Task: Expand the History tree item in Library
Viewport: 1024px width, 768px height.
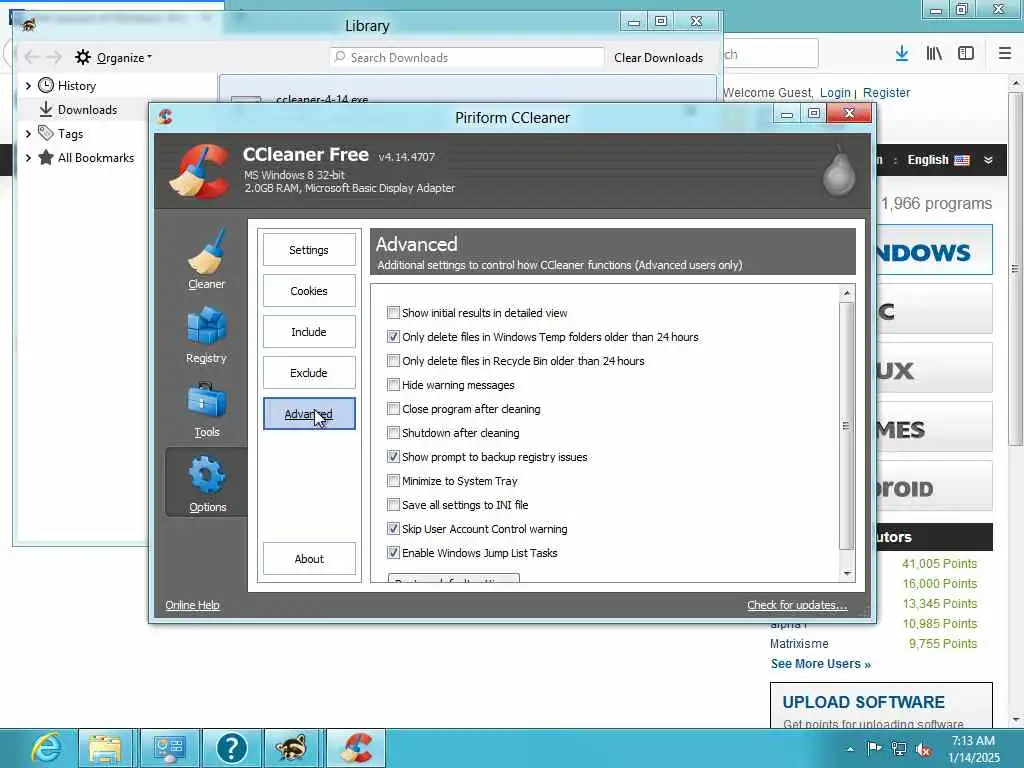Action: 28,86
